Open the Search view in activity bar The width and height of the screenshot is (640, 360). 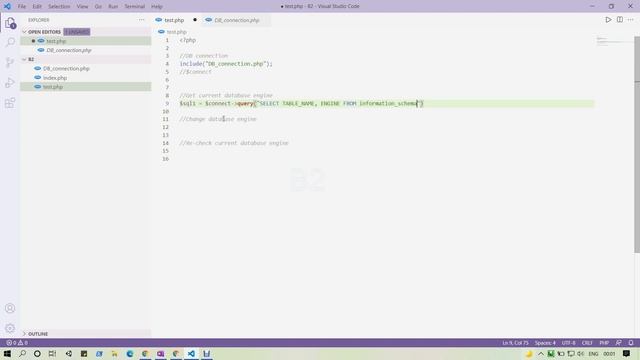[10, 42]
